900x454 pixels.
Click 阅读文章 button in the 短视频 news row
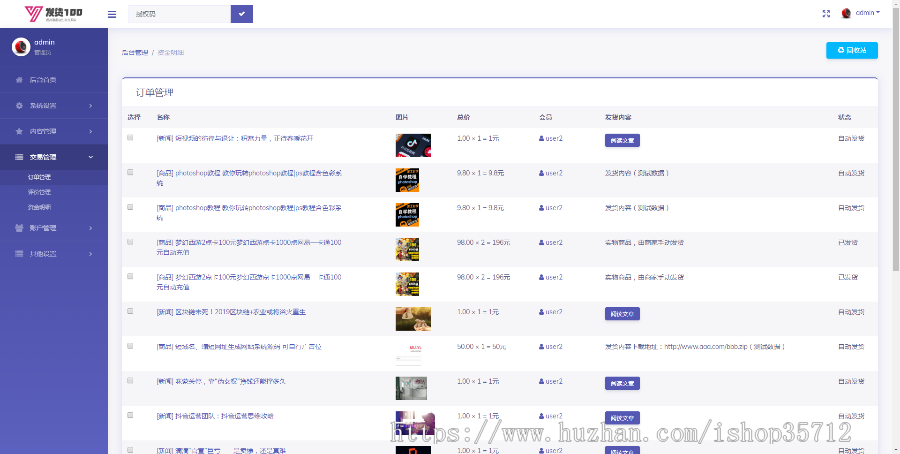[622, 141]
